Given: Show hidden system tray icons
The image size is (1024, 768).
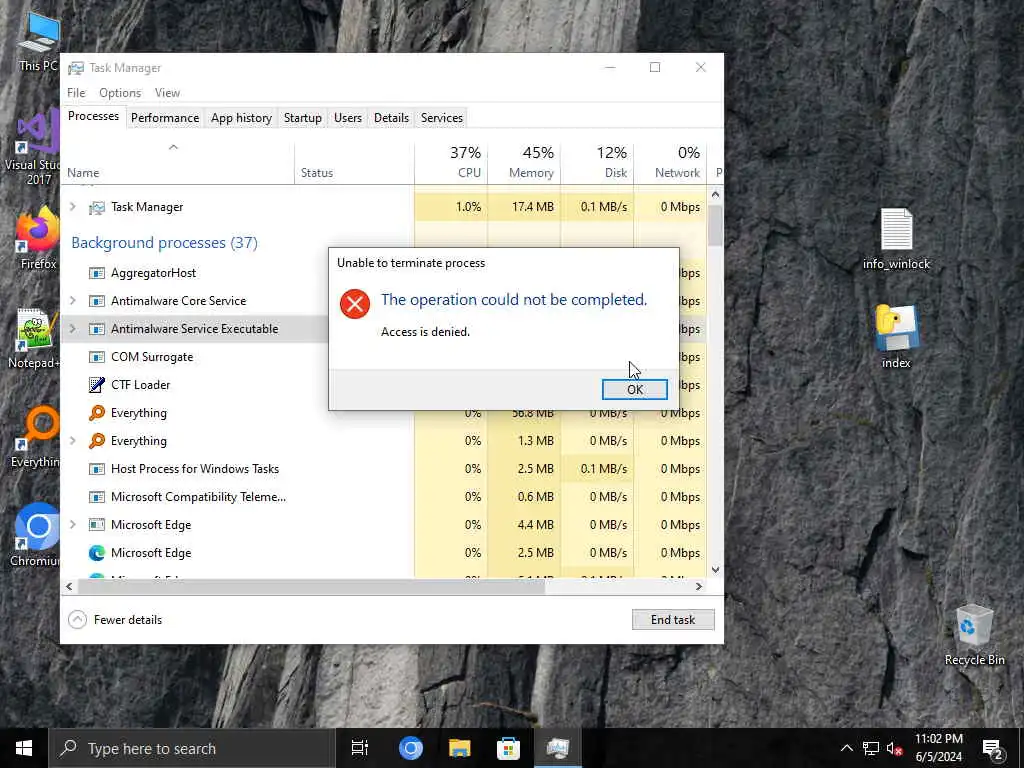Looking at the screenshot, I should [x=846, y=748].
